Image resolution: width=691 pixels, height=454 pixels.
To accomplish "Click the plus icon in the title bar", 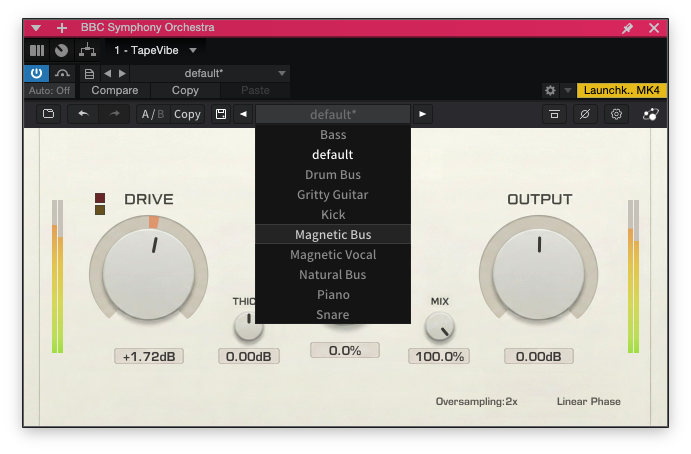I will click(62, 28).
